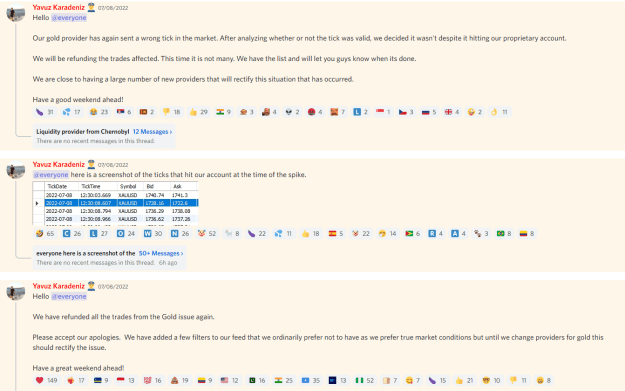Viewport: 625px width, 391px height.
Task: Click the Nigeria flag reaction showing 52
Action: (365, 380)
